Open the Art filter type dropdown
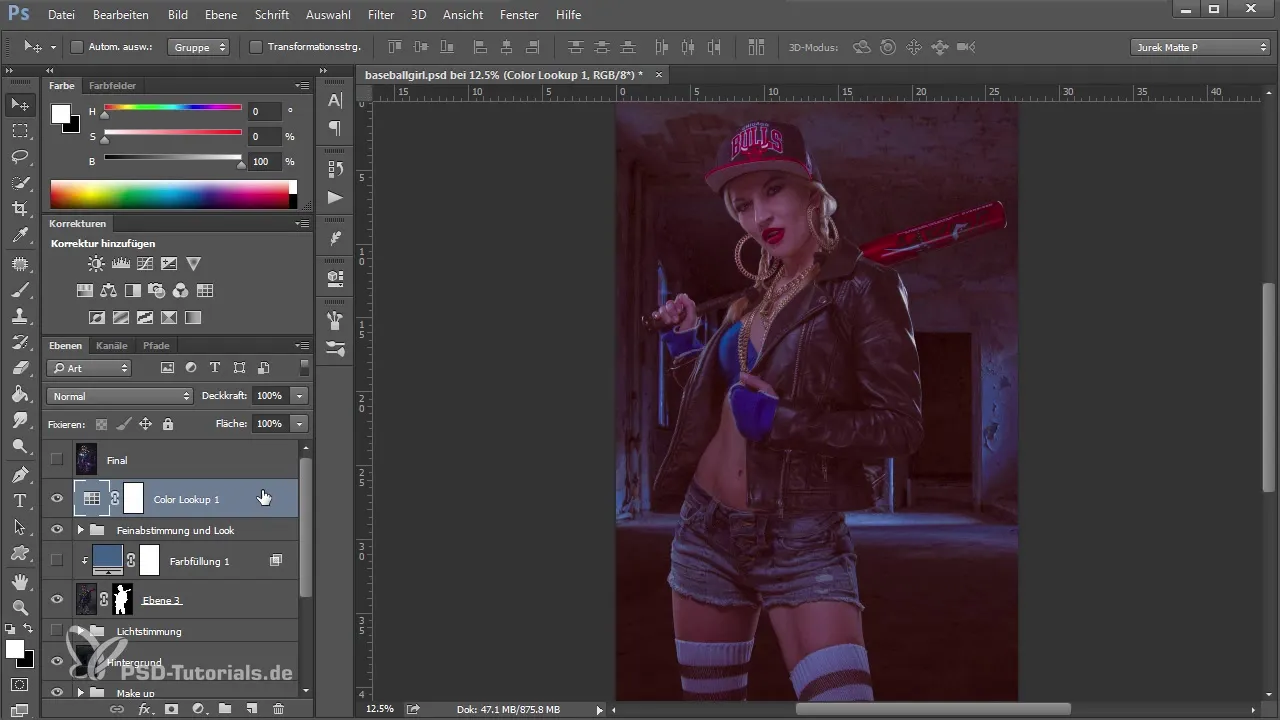 click(89, 368)
